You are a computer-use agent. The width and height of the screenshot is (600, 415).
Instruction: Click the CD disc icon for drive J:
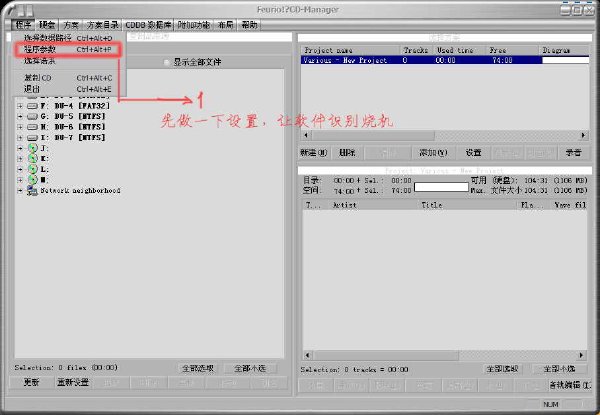33,148
